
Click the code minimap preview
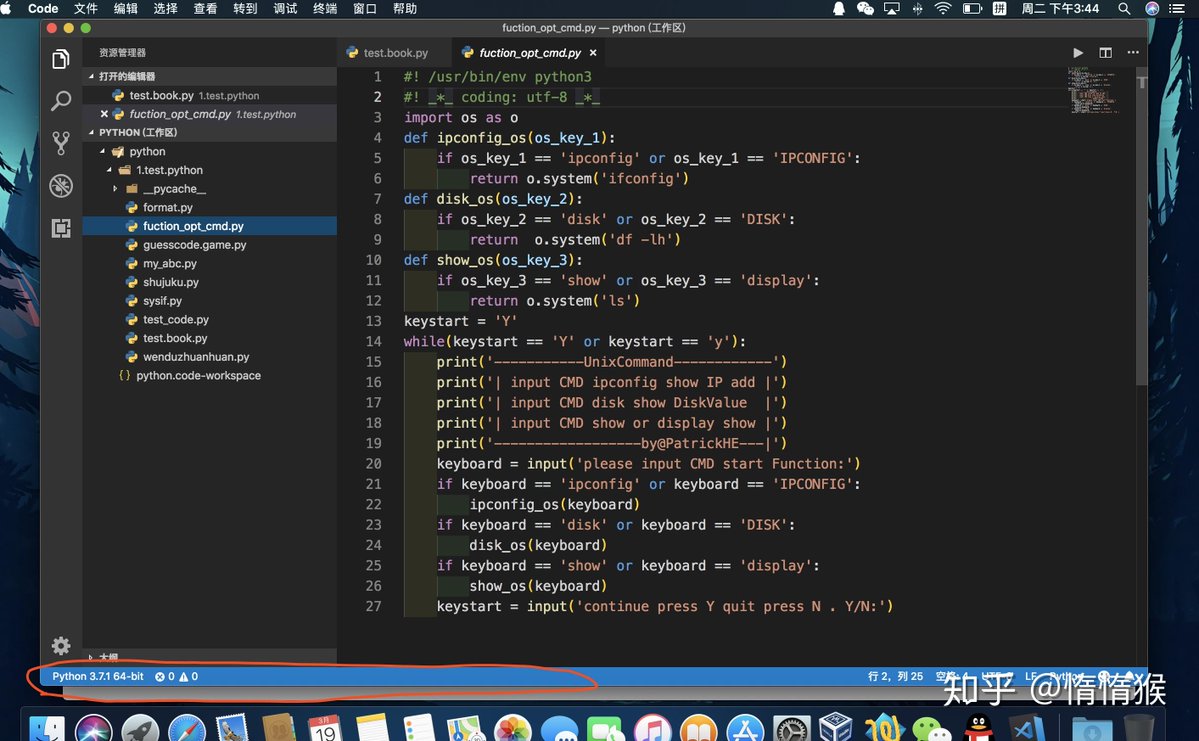[1092, 90]
